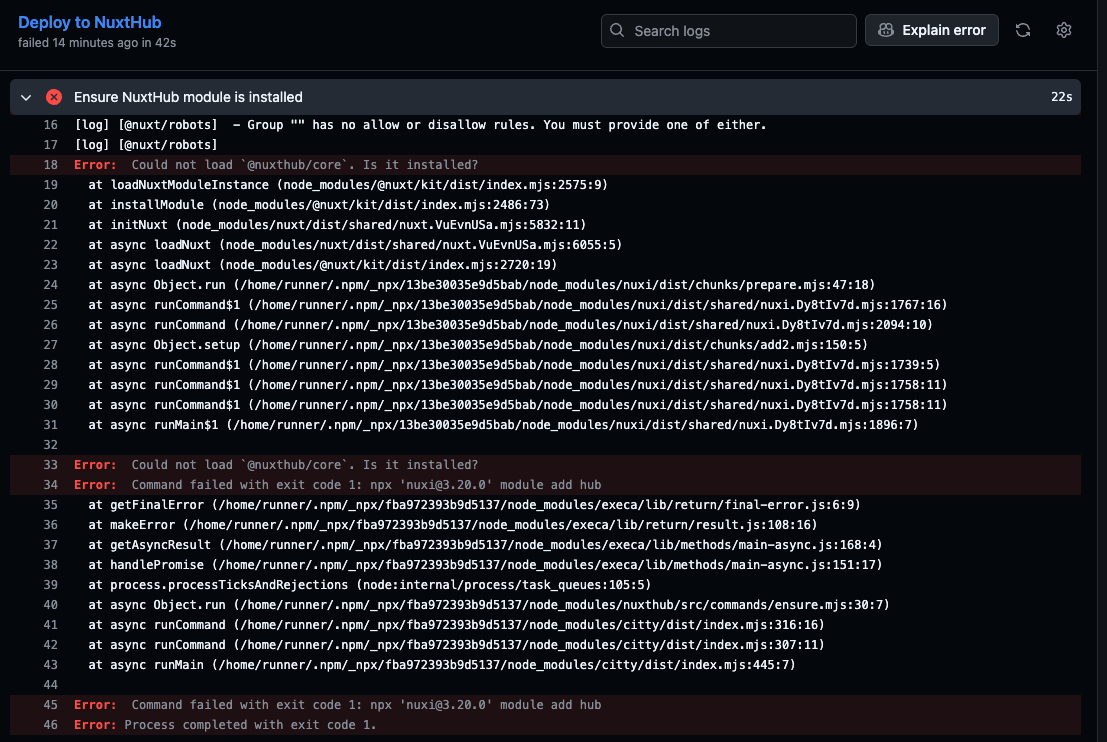Click the "async runCommand" nuxi 2094:10 stack line
Screen dimensions: 1107x742
pos(510,325)
